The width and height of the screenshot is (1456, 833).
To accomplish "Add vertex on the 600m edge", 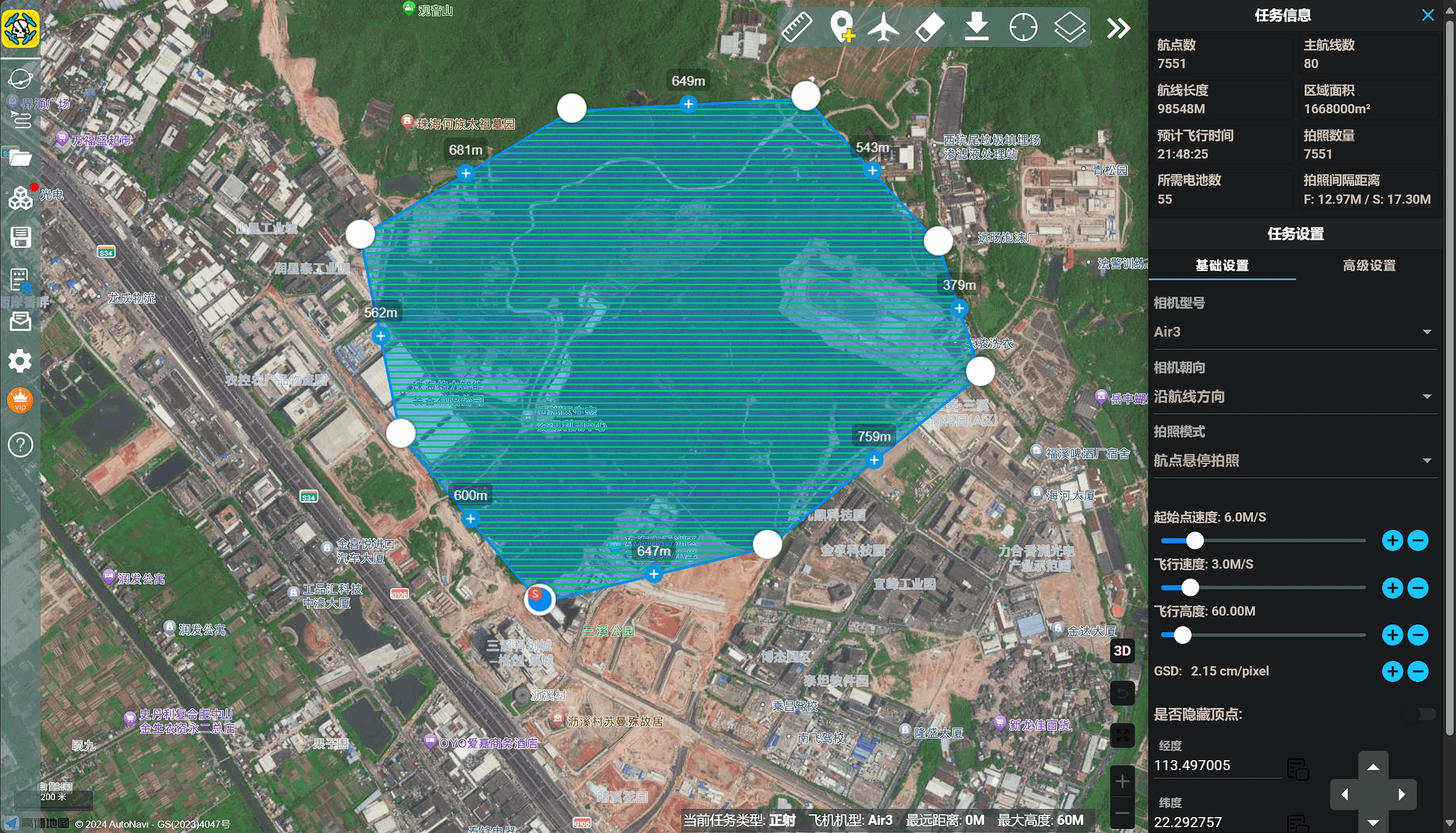I will click(x=470, y=519).
